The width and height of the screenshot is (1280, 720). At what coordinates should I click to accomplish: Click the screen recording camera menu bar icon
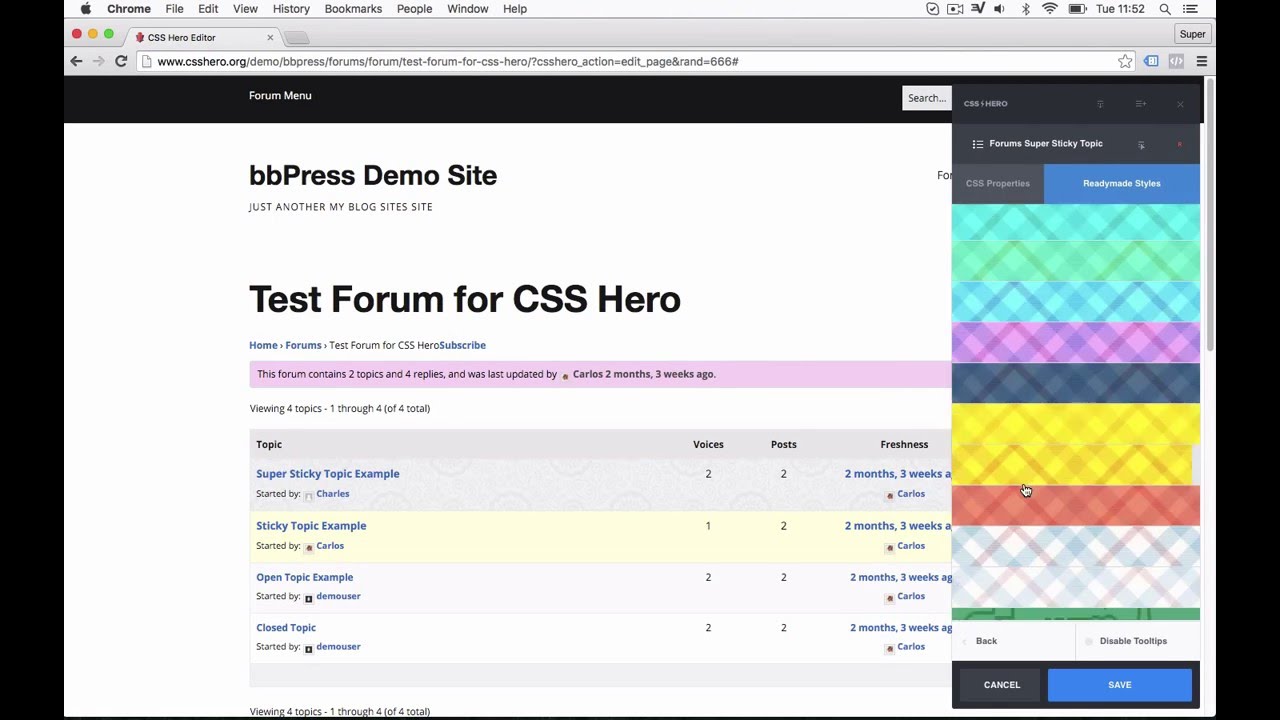click(955, 9)
